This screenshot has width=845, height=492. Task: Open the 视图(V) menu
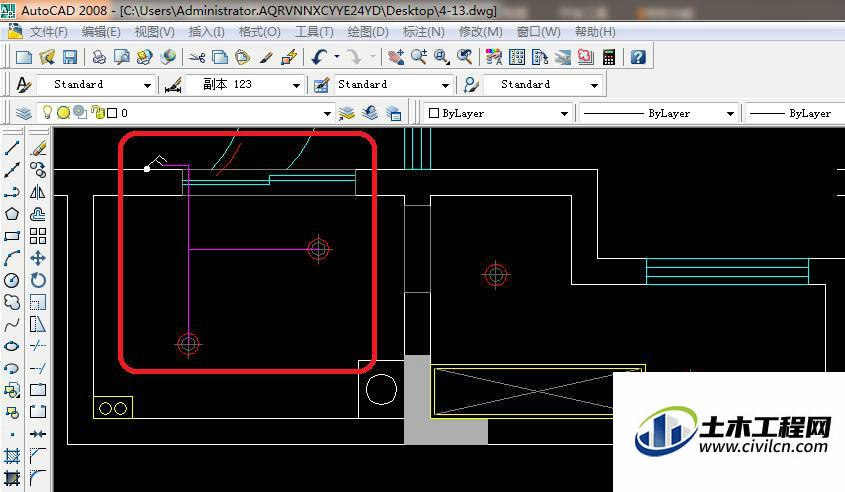click(155, 32)
